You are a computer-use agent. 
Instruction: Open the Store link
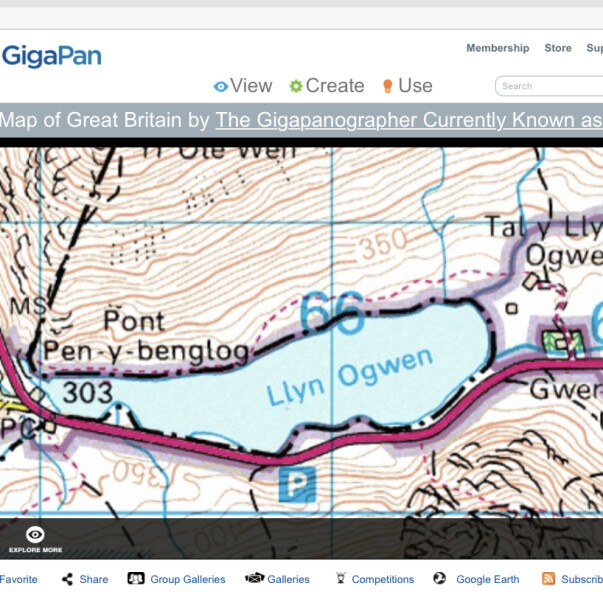coord(558,48)
